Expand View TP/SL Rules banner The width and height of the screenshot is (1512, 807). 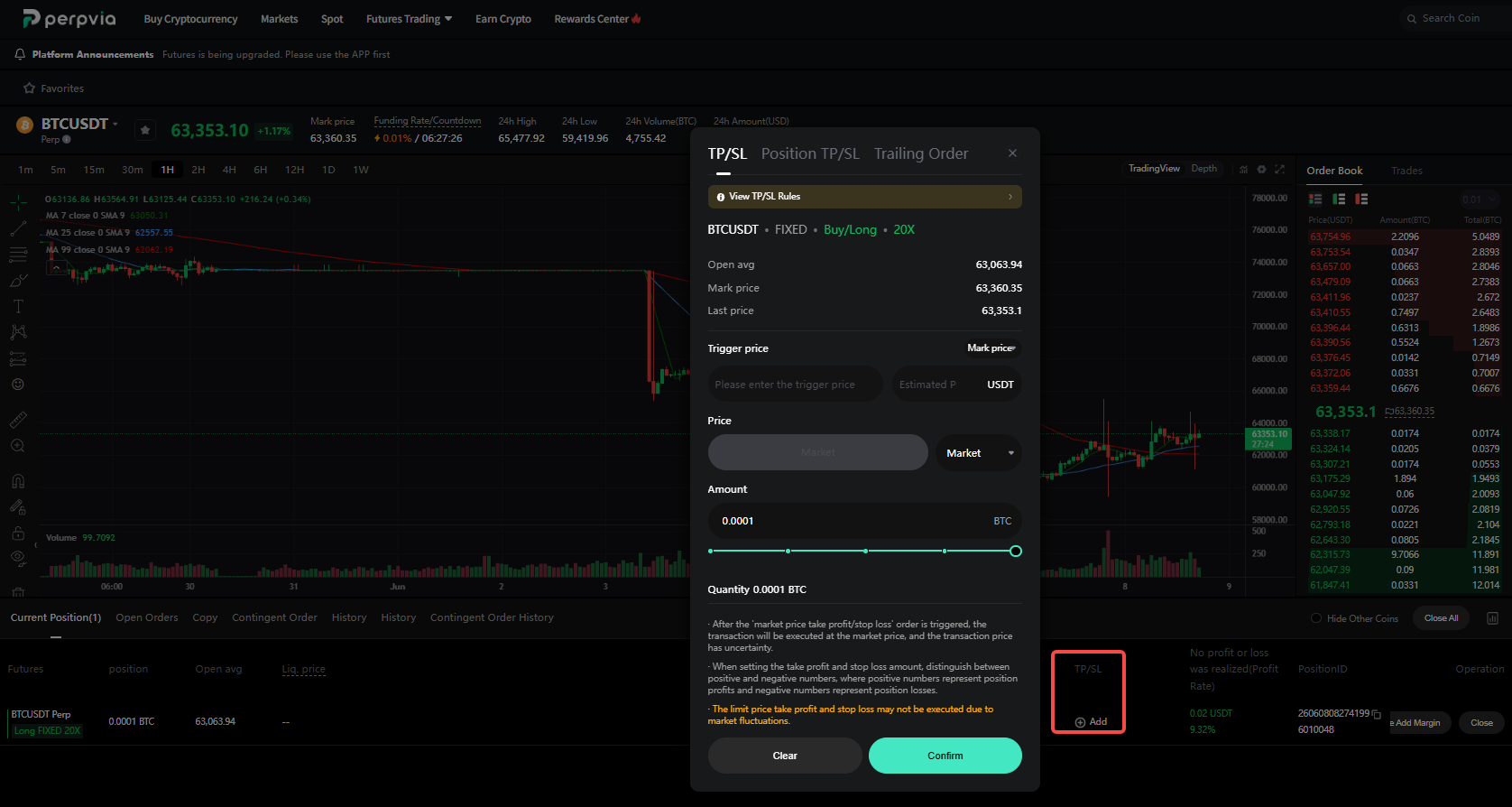pos(865,197)
